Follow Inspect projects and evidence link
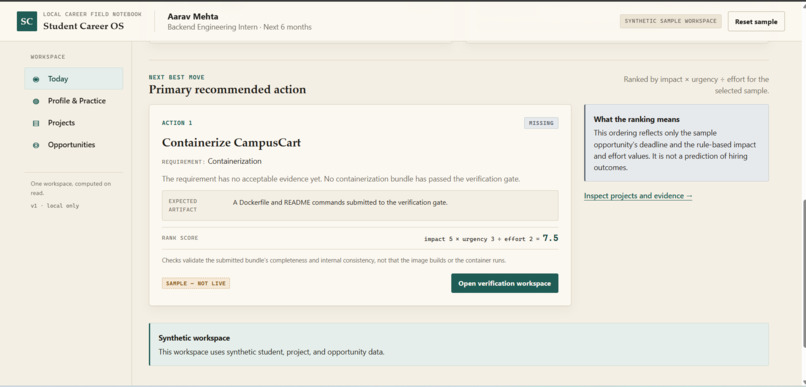Screen dimensions: 806x387 [x=638, y=196]
